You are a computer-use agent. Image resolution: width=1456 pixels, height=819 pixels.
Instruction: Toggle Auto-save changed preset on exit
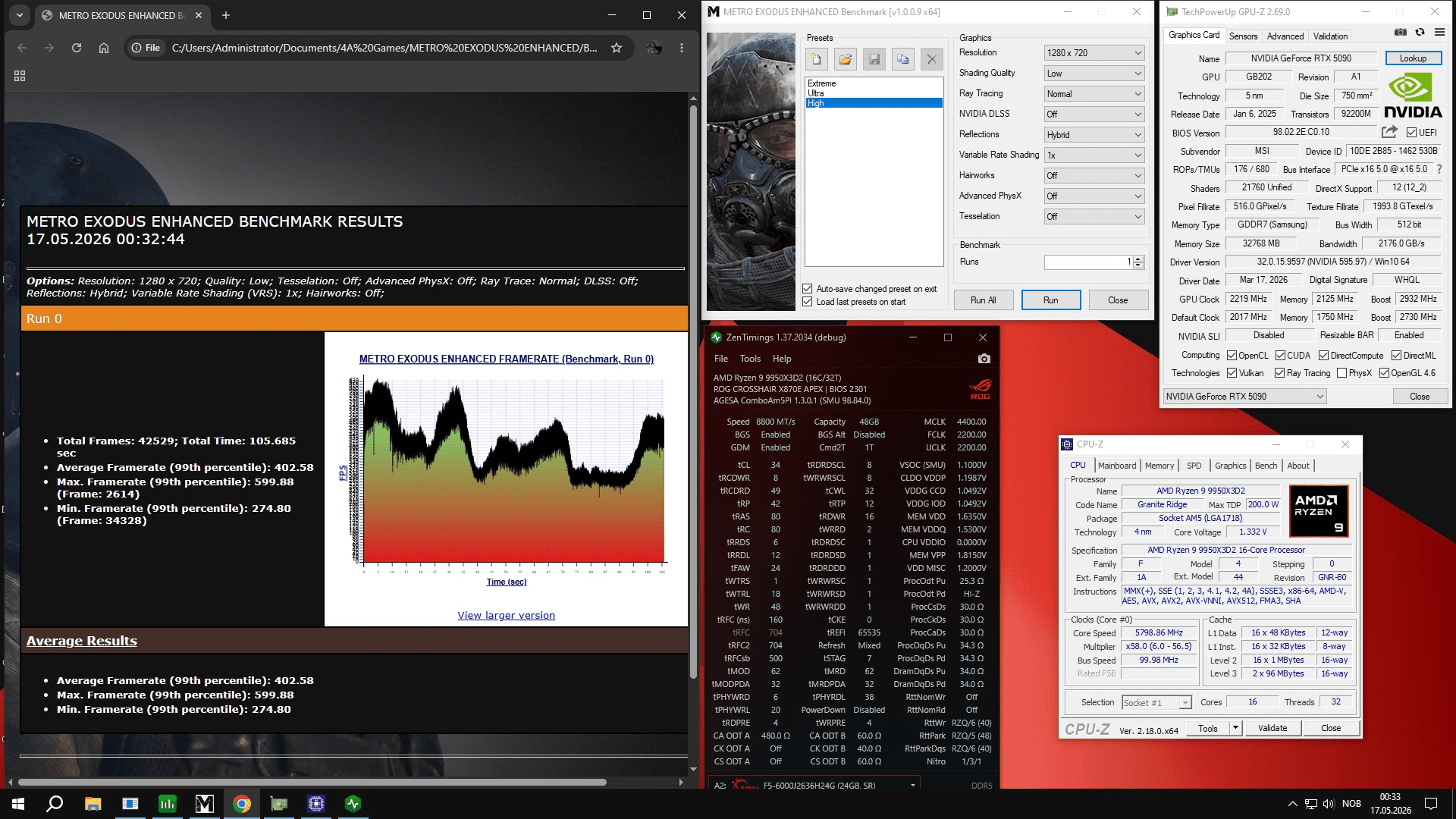808,289
